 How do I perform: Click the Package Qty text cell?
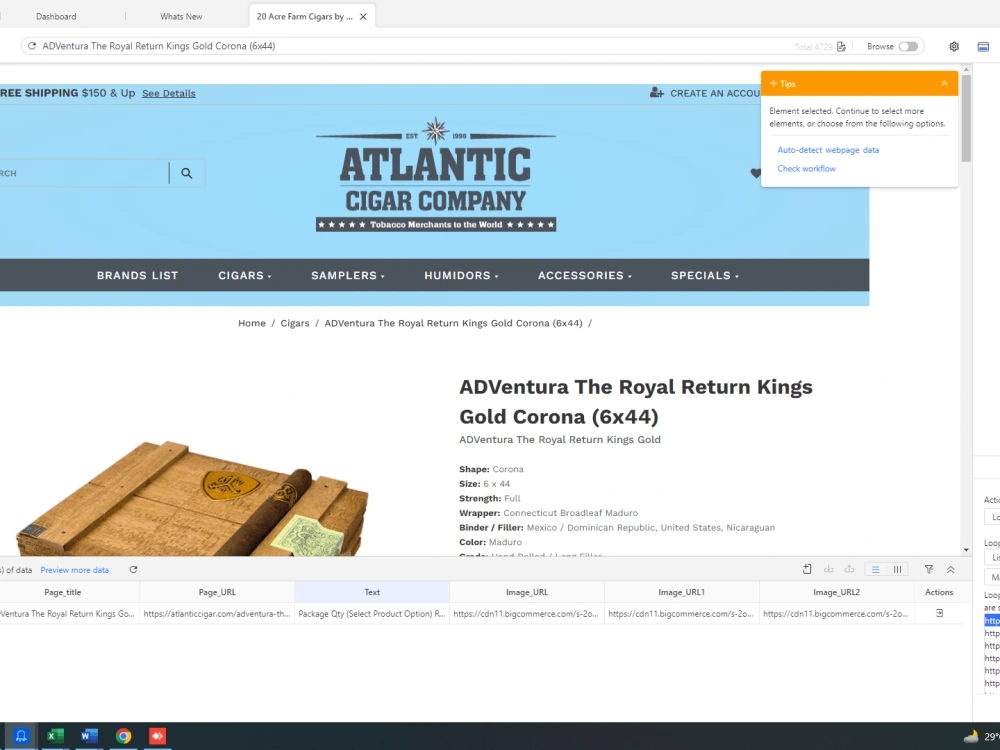[372, 614]
